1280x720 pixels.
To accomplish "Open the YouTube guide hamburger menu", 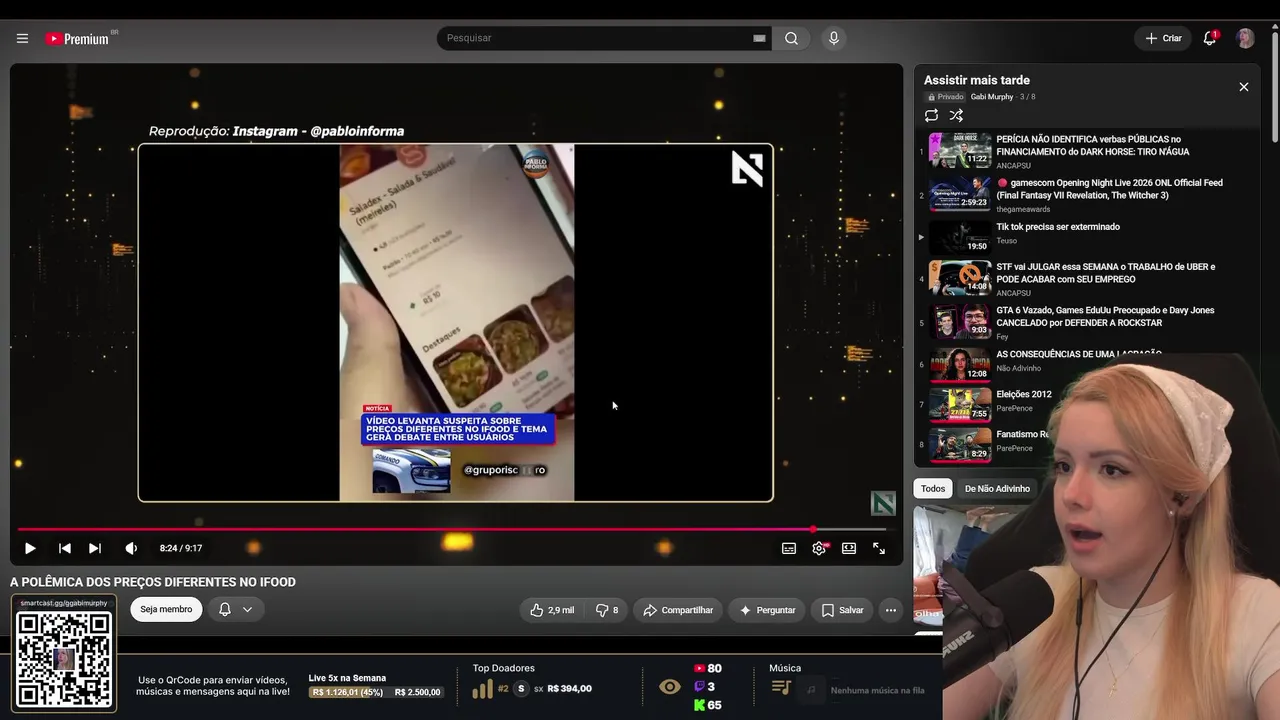I will click(22, 38).
